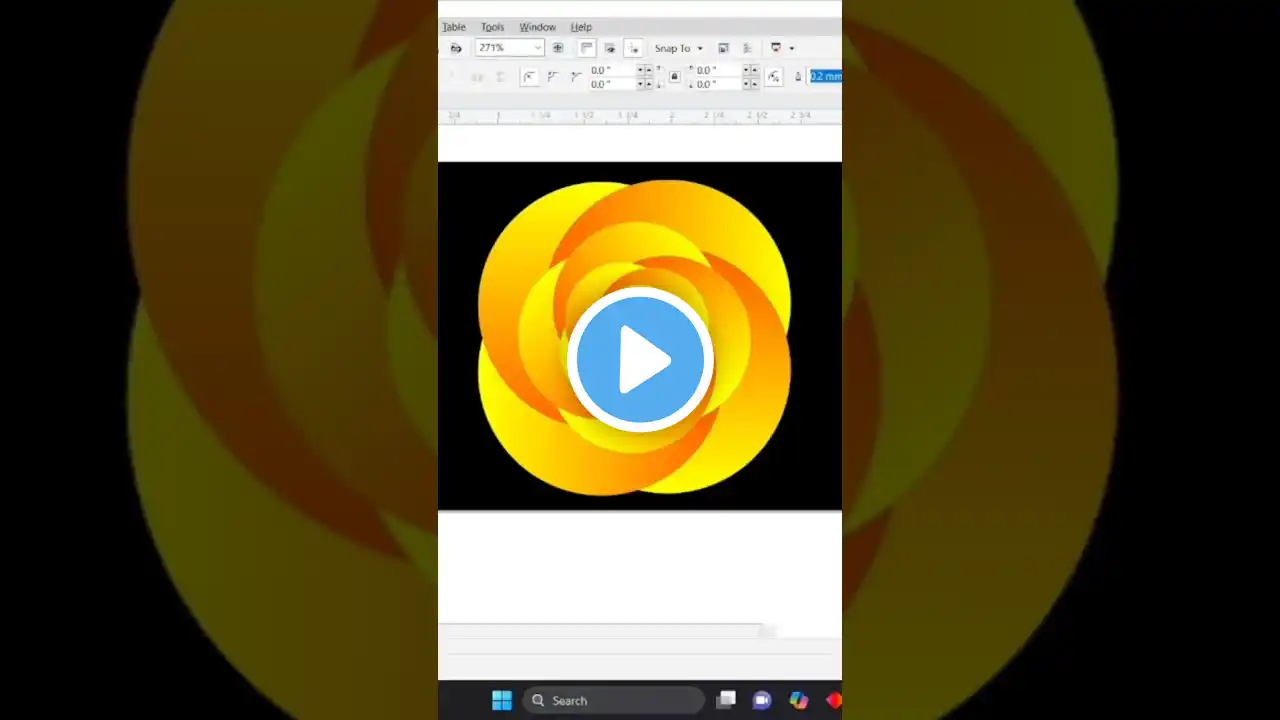Open the Table menu
This screenshot has width=1280, height=720.
click(x=454, y=27)
